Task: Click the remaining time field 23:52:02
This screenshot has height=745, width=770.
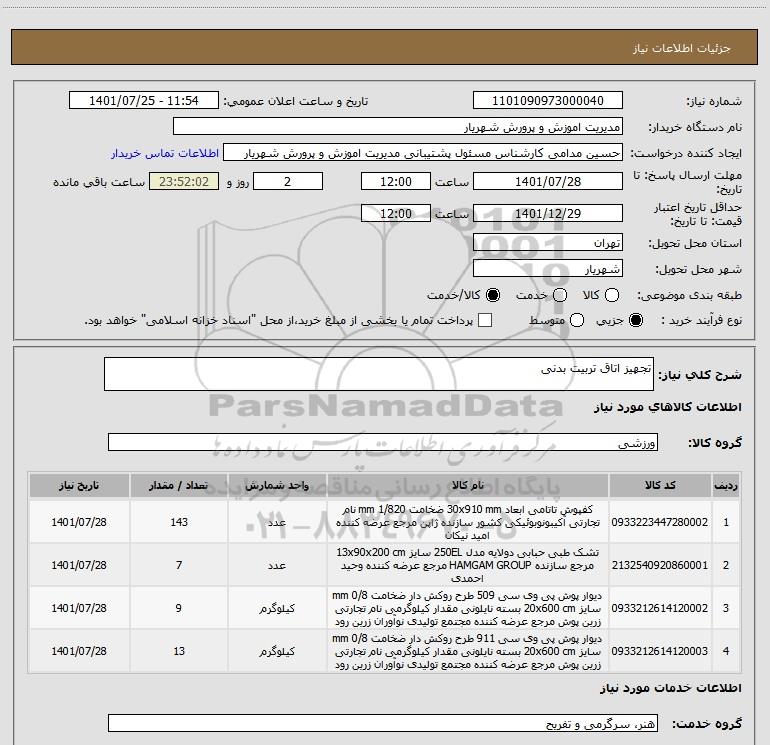Action: pos(184,181)
